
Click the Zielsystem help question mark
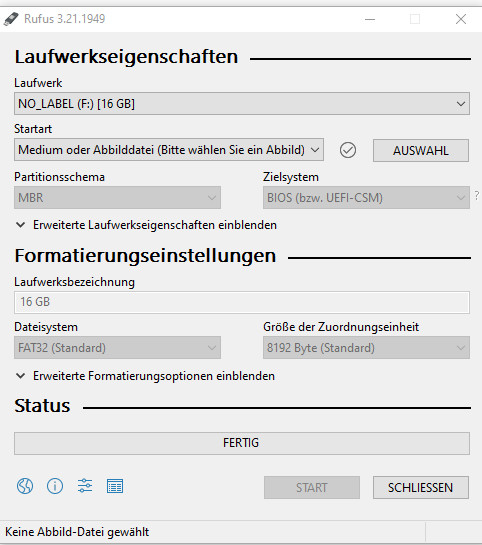pyautogui.click(x=477, y=195)
